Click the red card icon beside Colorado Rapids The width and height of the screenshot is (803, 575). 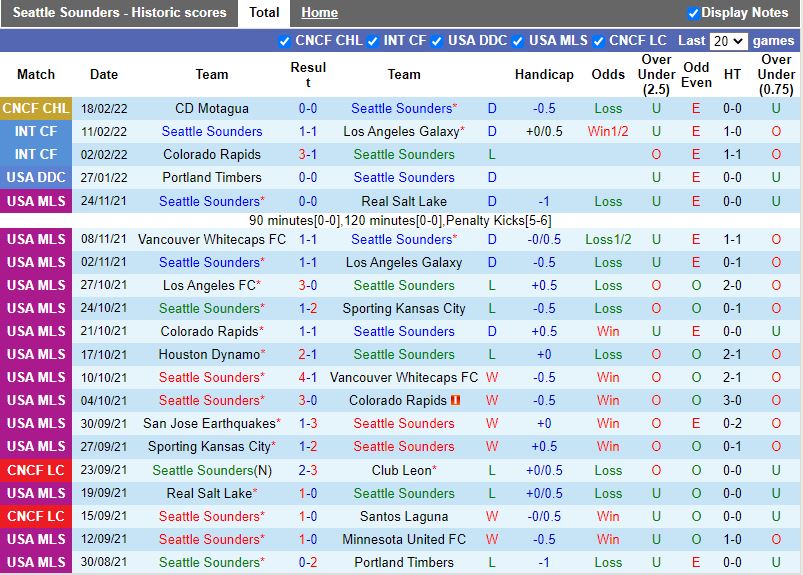pyautogui.click(x=455, y=400)
